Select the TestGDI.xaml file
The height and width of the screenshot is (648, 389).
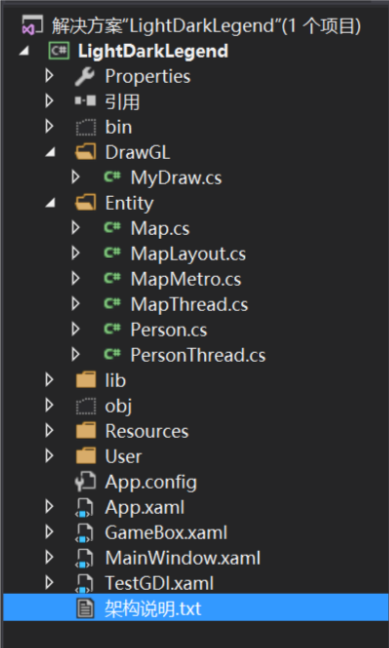tap(159, 583)
